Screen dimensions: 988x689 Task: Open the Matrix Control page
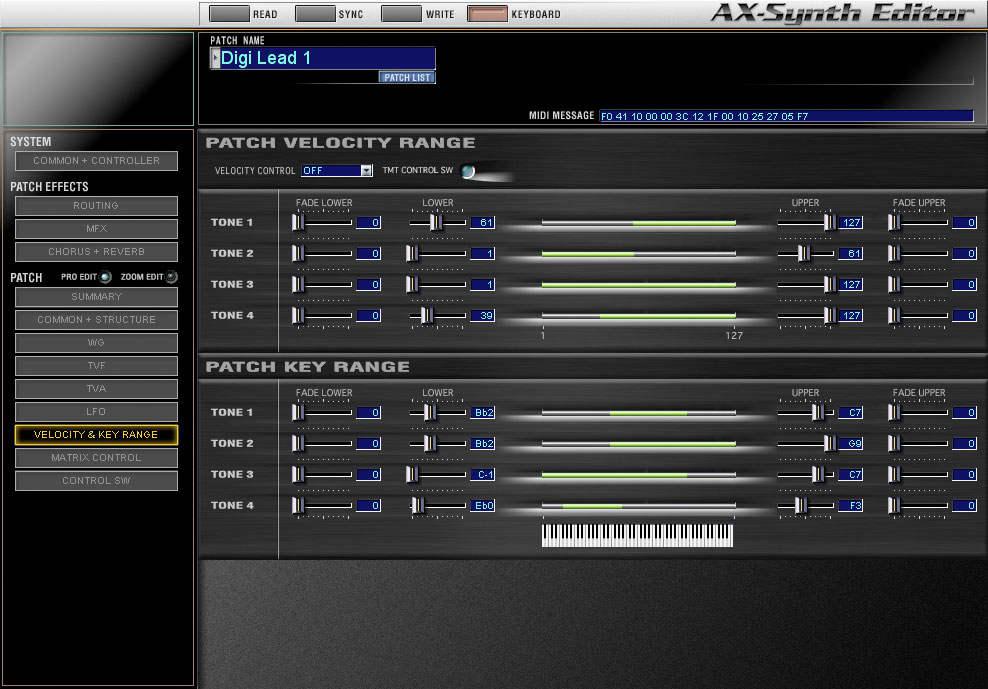[x=96, y=458]
